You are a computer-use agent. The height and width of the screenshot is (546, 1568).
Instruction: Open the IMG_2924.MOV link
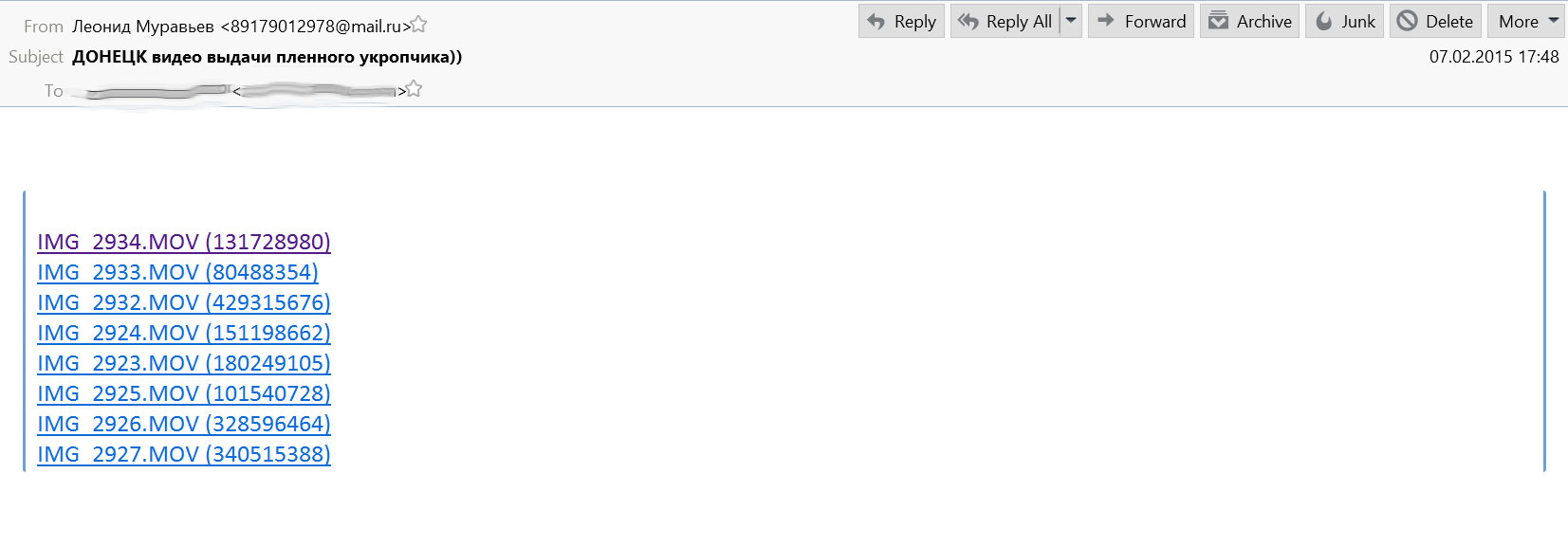pyautogui.click(x=183, y=333)
